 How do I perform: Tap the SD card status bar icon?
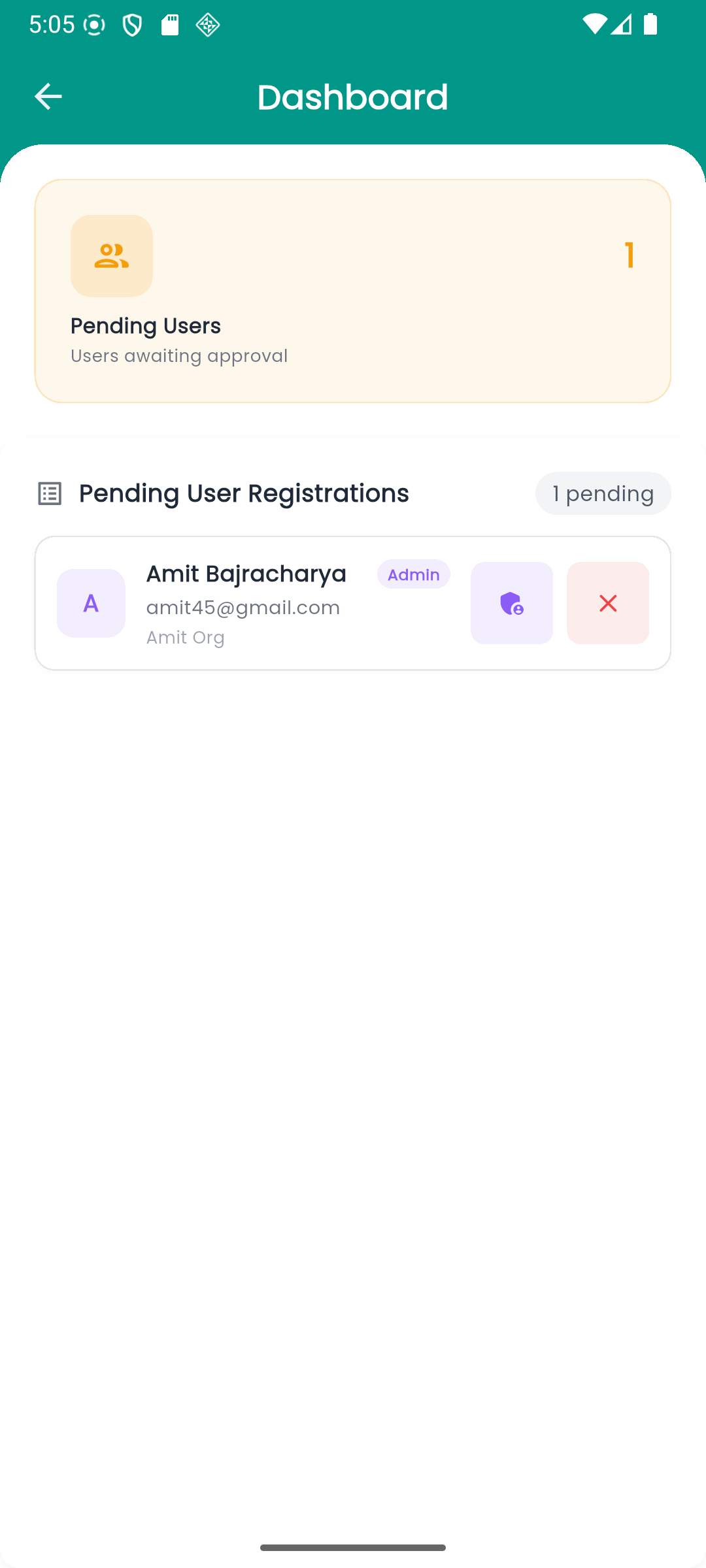tap(170, 25)
